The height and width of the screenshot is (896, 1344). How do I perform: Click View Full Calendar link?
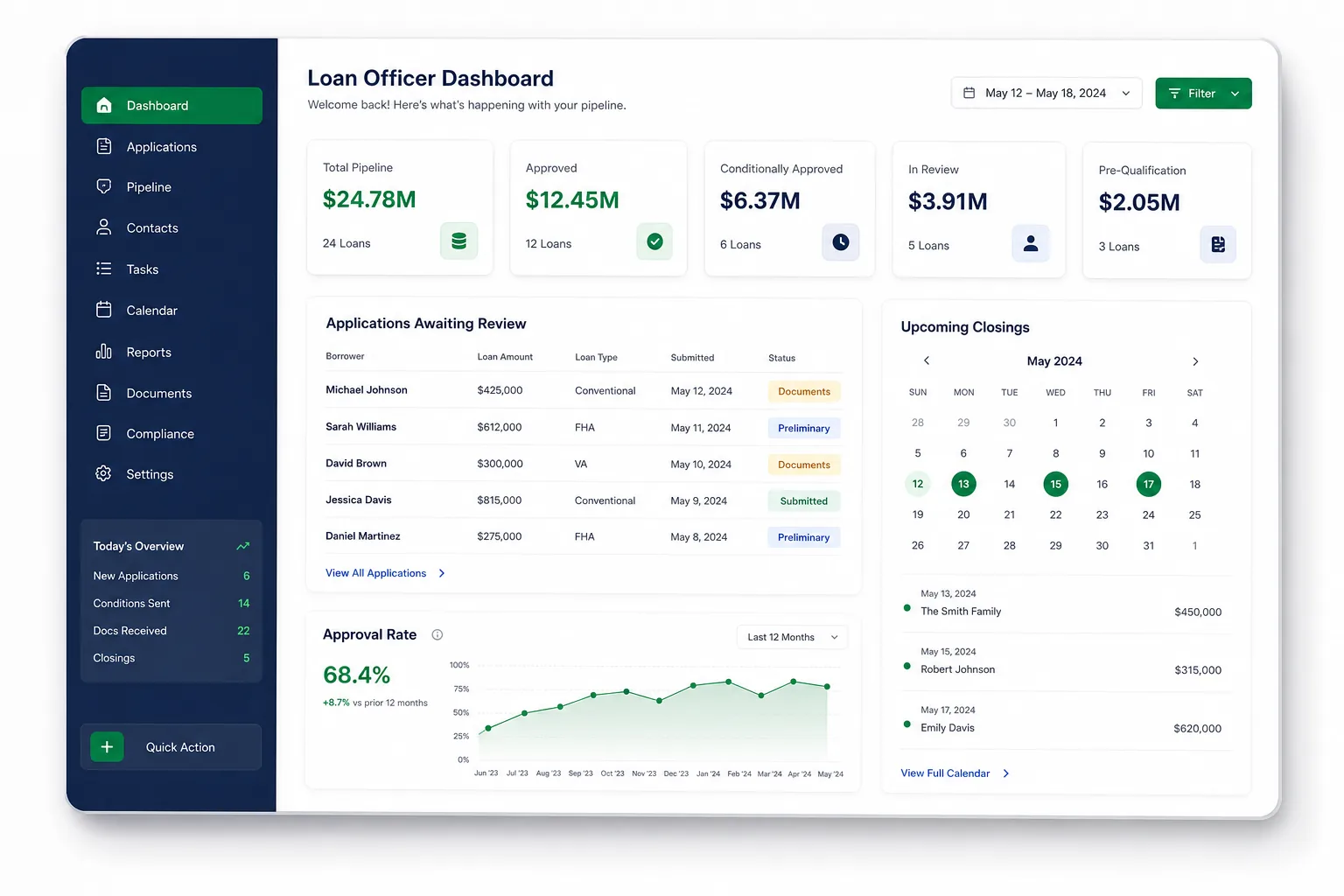[x=945, y=773]
